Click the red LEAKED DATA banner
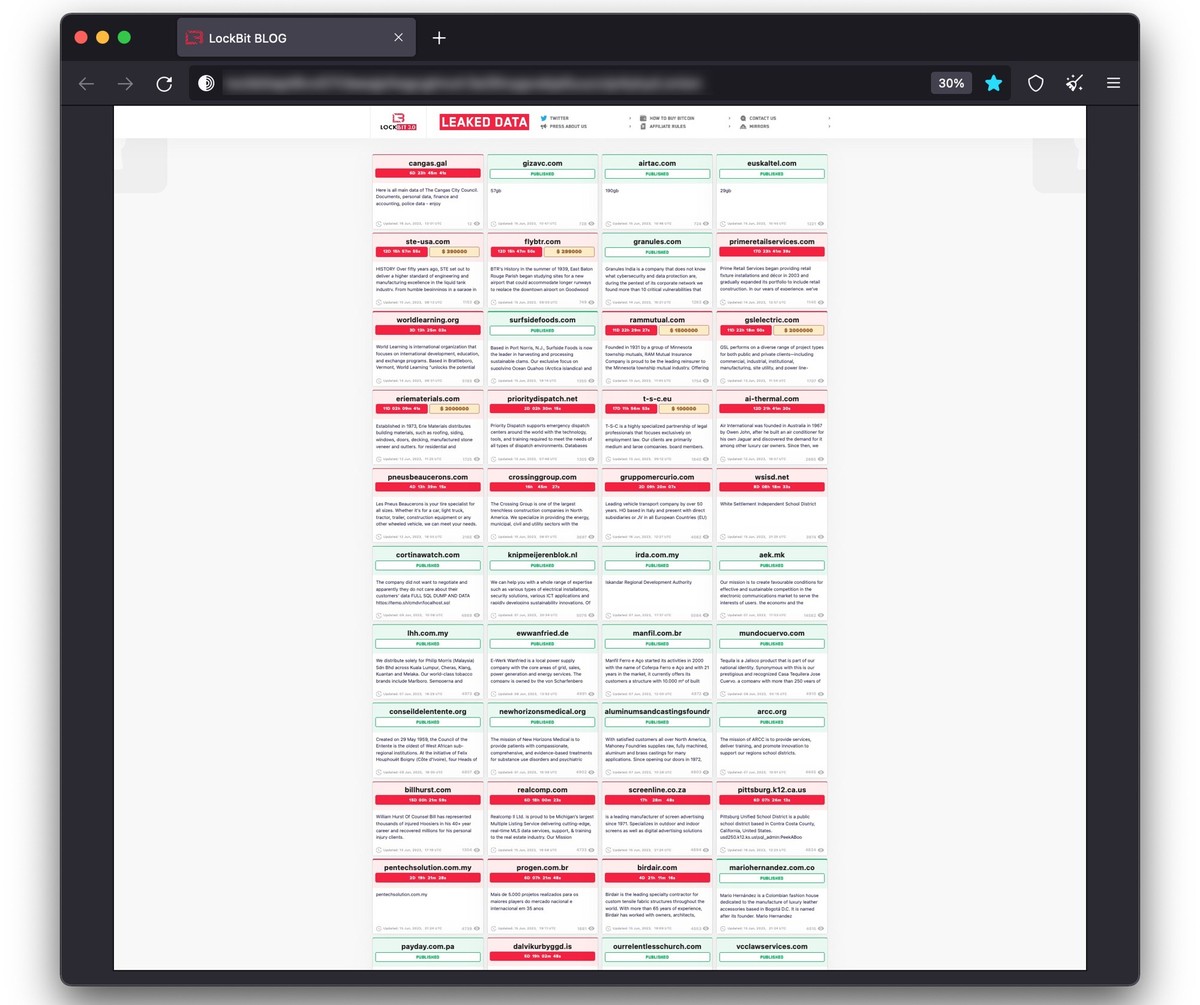The width and height of the screenshot is (1200, 1005). 484,122
